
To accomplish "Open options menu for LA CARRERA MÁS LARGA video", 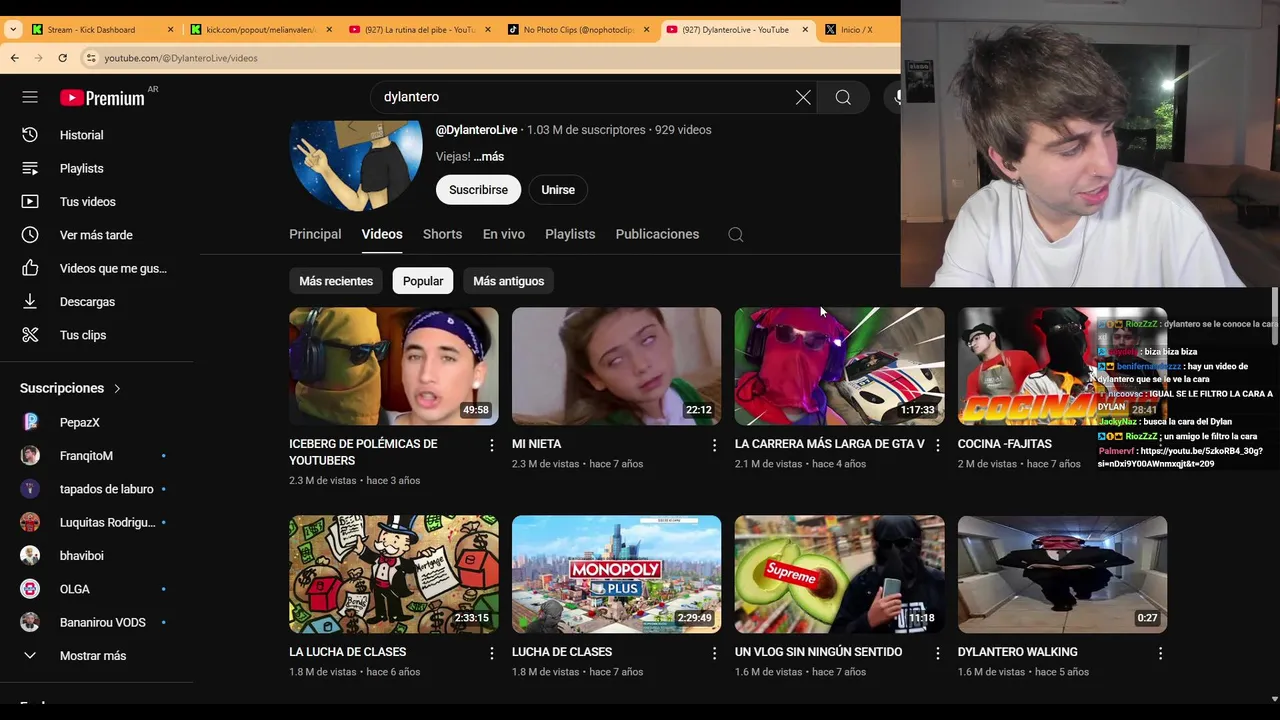I will click(x=937, y=445).
